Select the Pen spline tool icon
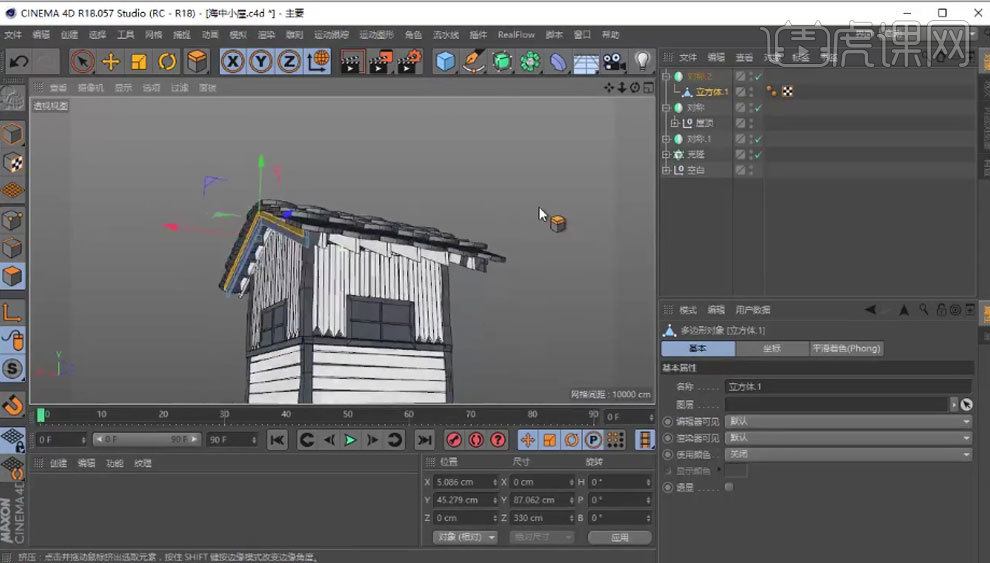Screen dimensions: 990x563 click(473, 62)
